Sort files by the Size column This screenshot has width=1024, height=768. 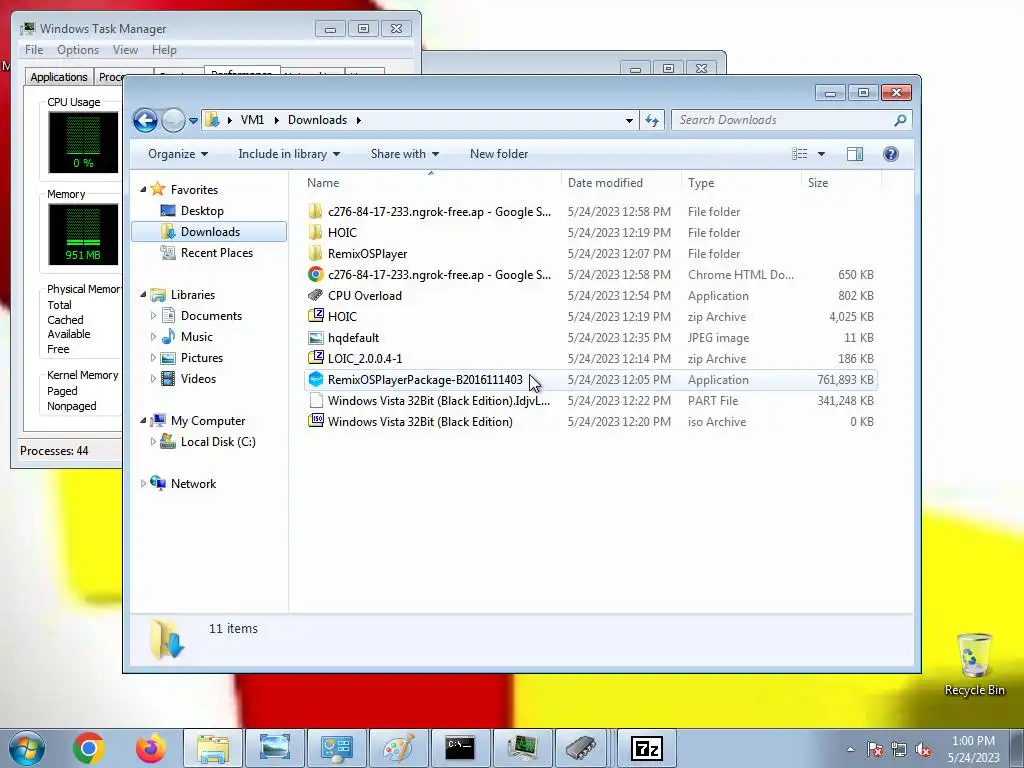[841, 183]
